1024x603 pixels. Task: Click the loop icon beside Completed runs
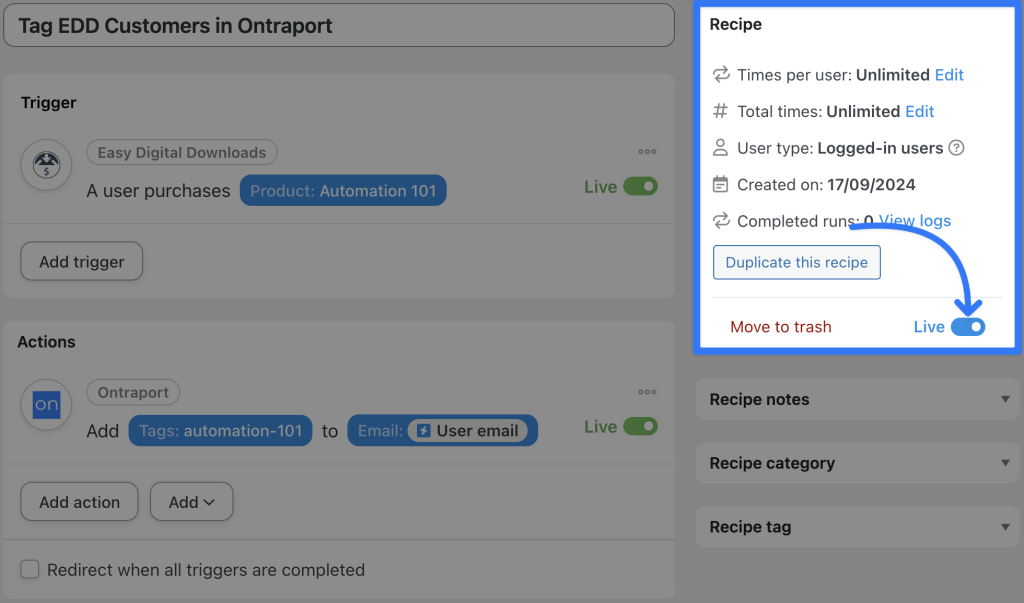pos(719,220)
